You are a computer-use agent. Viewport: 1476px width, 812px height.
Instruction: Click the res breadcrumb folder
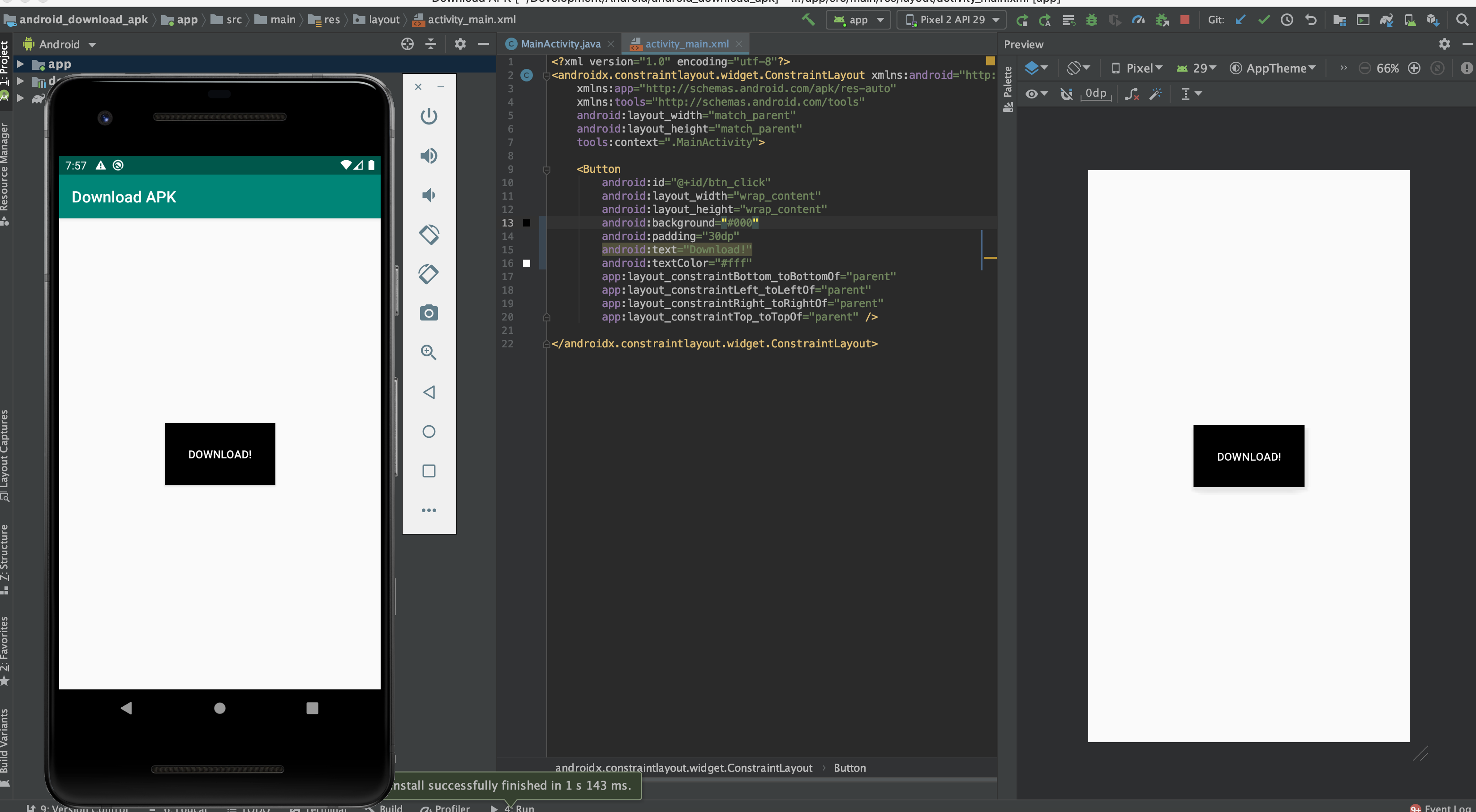click(324, 19)
